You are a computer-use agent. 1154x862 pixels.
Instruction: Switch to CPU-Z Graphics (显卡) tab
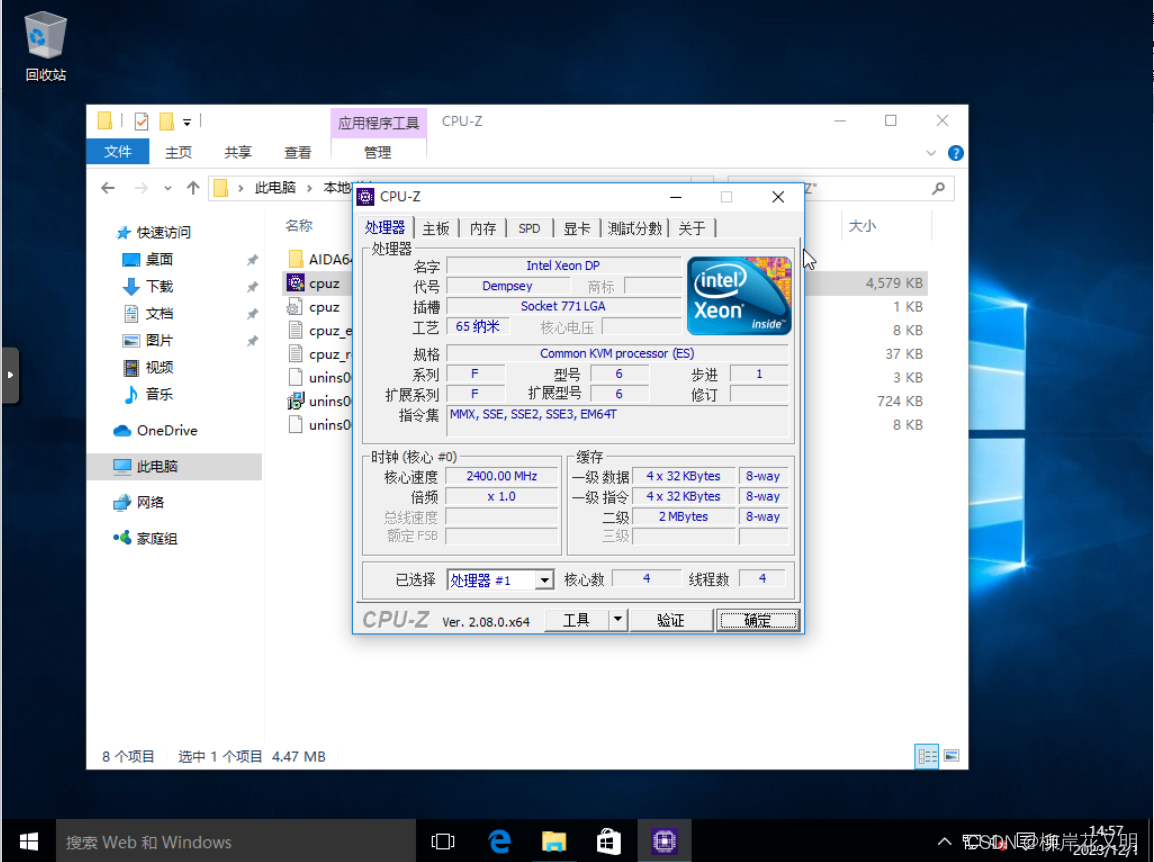coord(576,228)
